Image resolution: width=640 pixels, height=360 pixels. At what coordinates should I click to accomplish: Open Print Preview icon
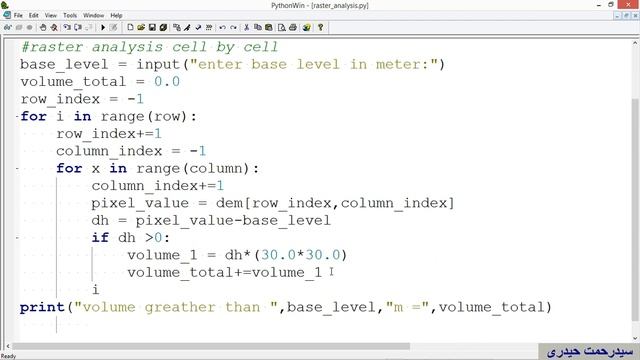(x=282, y=27)
